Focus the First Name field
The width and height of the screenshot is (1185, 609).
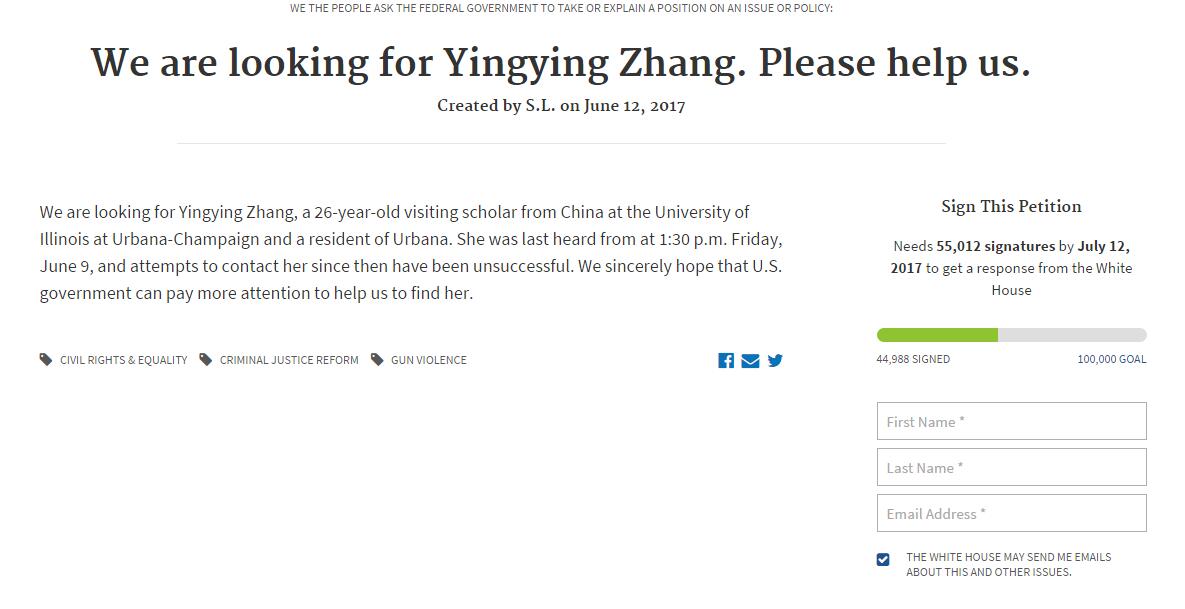pyautogui.click(x=1011, y=421)
